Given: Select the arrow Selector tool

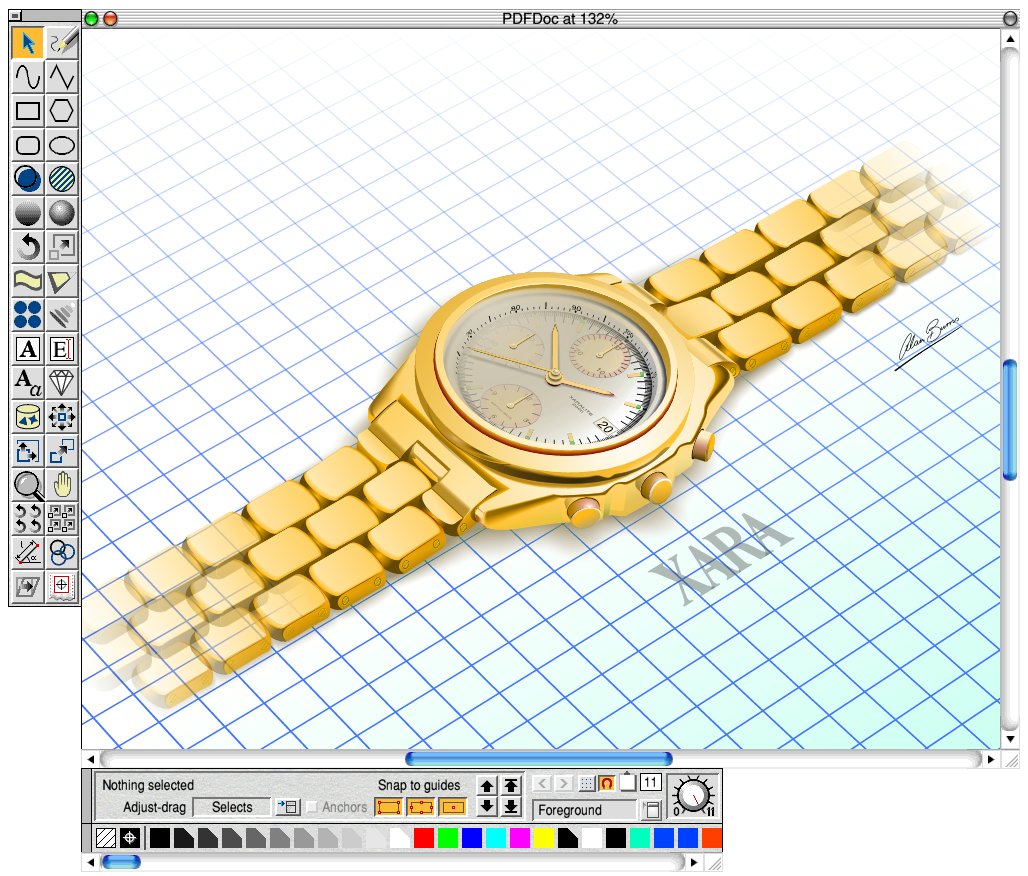Looking at the screenshot, I should pos(28,42).
